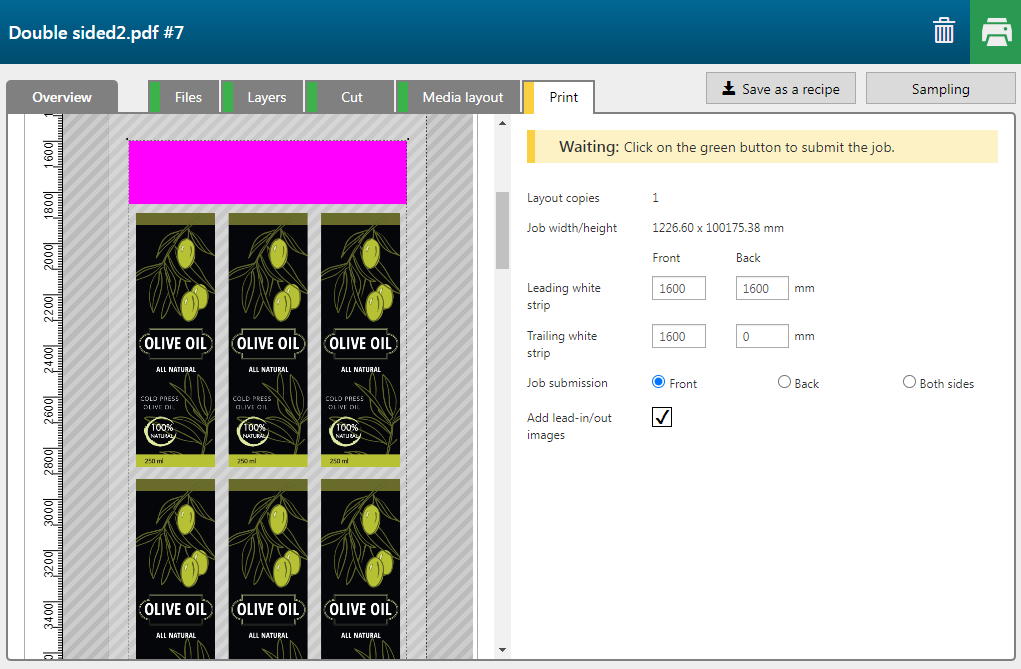Screen dimensions: 1021x669
Task: Choose Back job submission option
Action: coord(784,382)
